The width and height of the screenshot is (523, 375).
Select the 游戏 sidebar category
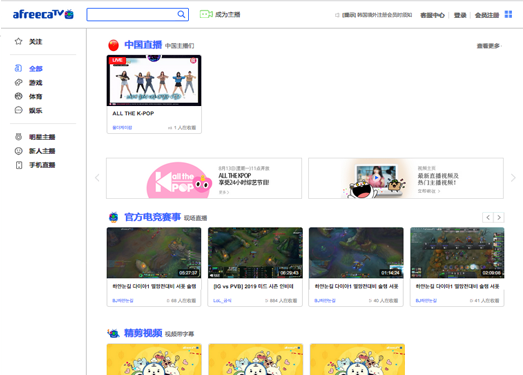click(x=36, y=83)
